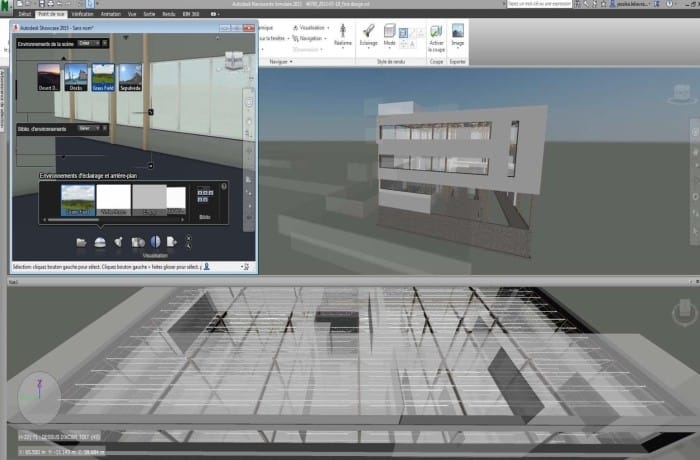Expand the Navigation dropdown in the ribbon

coord(310,39)
